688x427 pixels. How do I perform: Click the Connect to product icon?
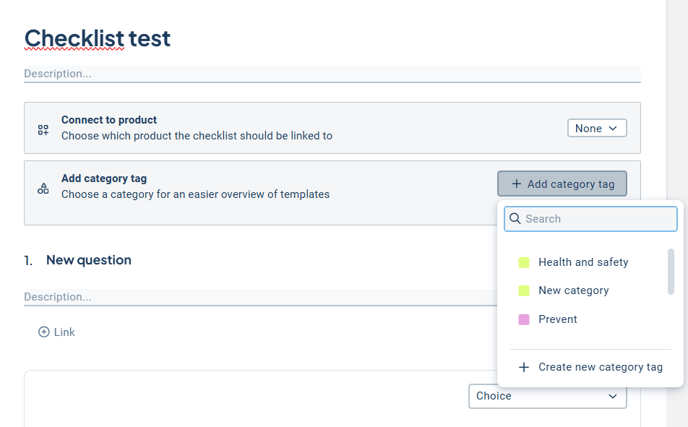pos(43,130)
